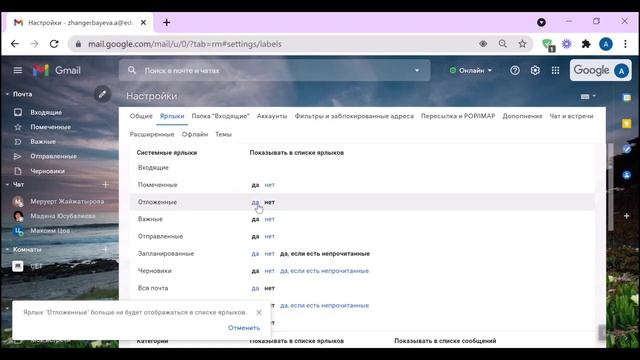The width and height of the screenshot is (640, 360).
Task: Expand search options dropdown arrow
Action: 417,70
